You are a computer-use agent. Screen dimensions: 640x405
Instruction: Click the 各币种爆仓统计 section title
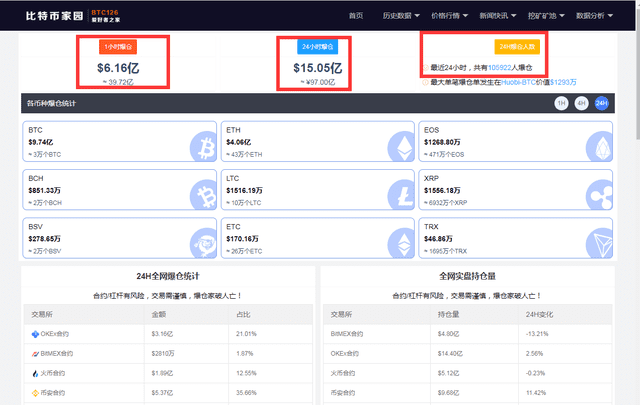pos(51,103)
